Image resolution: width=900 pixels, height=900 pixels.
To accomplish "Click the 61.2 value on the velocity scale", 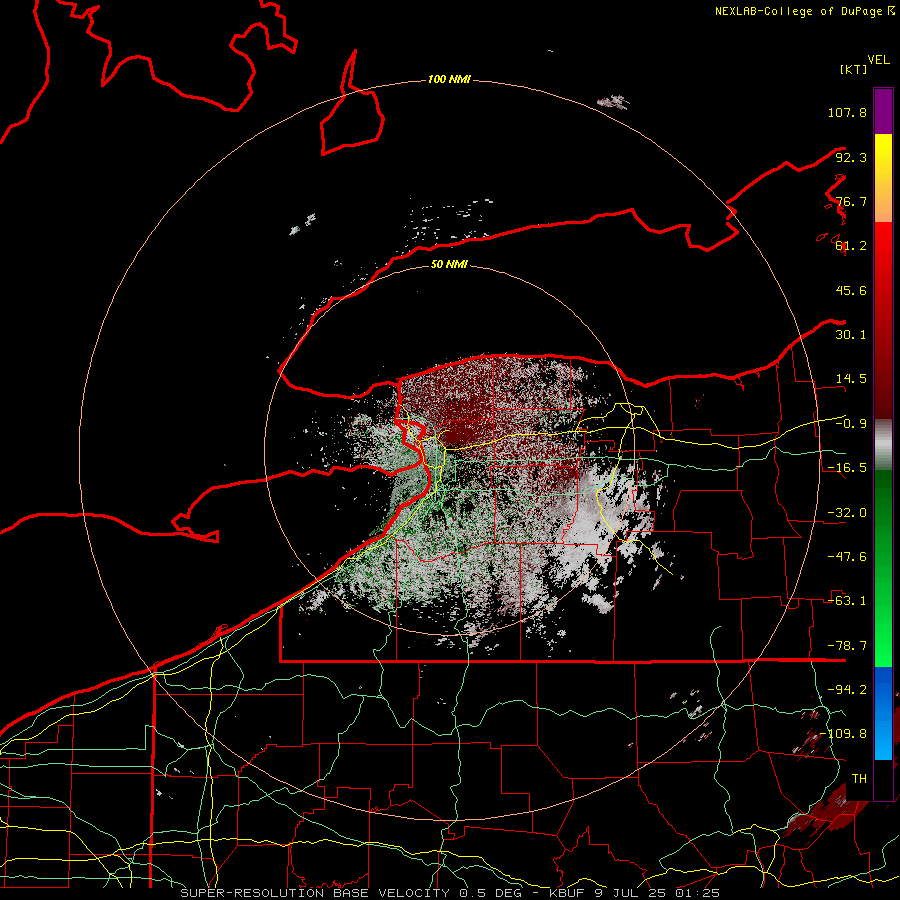I will pos(851,246).
